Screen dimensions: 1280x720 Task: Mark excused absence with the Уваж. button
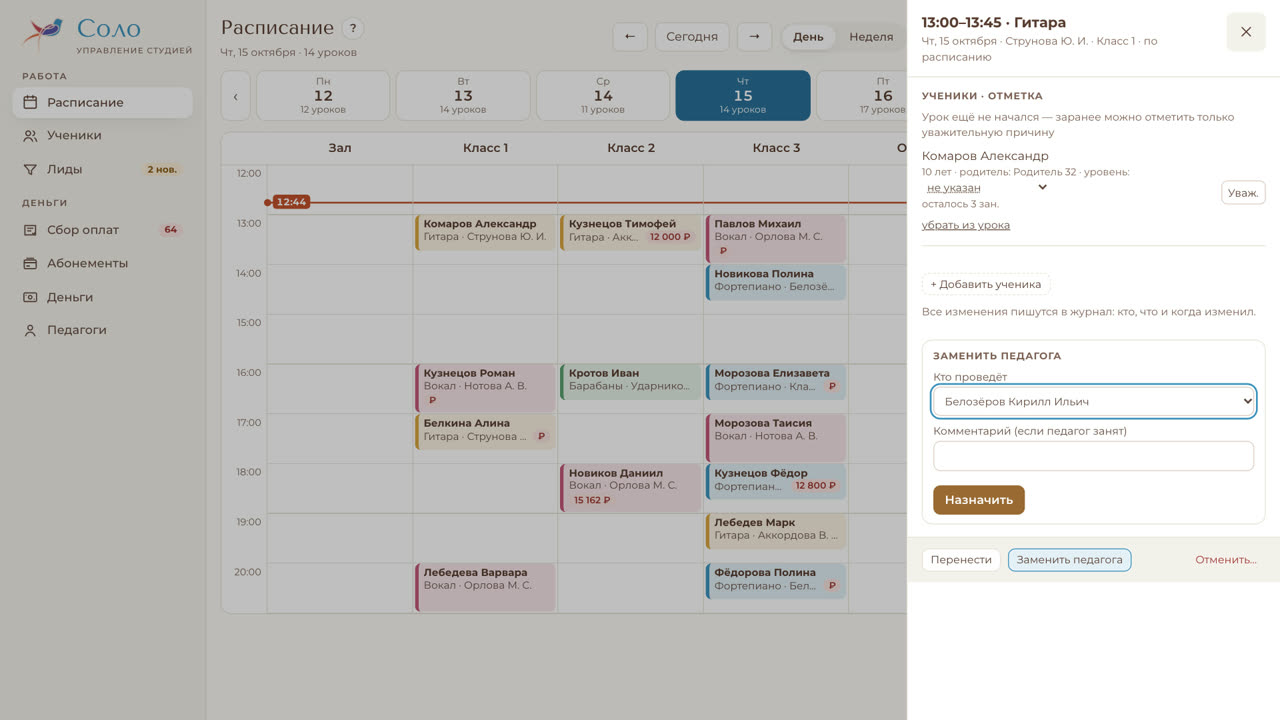1243,192
